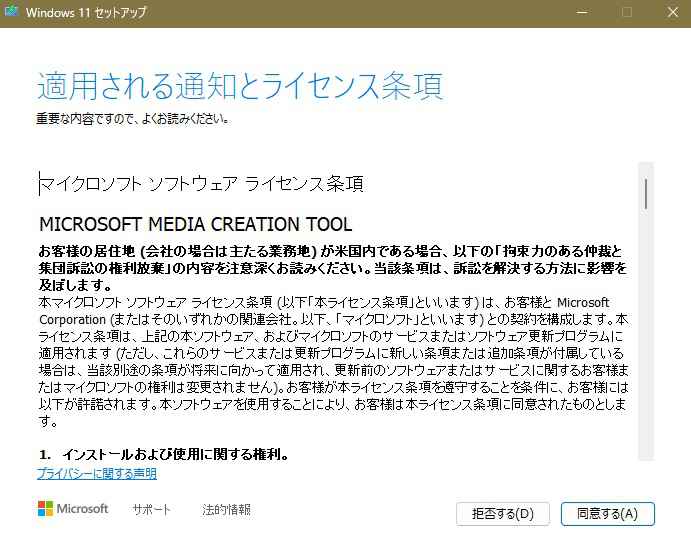Click the disabled maximize window button
Image resolution: width=691 pixels, height=545 pixels.
[x=627, y=13]
